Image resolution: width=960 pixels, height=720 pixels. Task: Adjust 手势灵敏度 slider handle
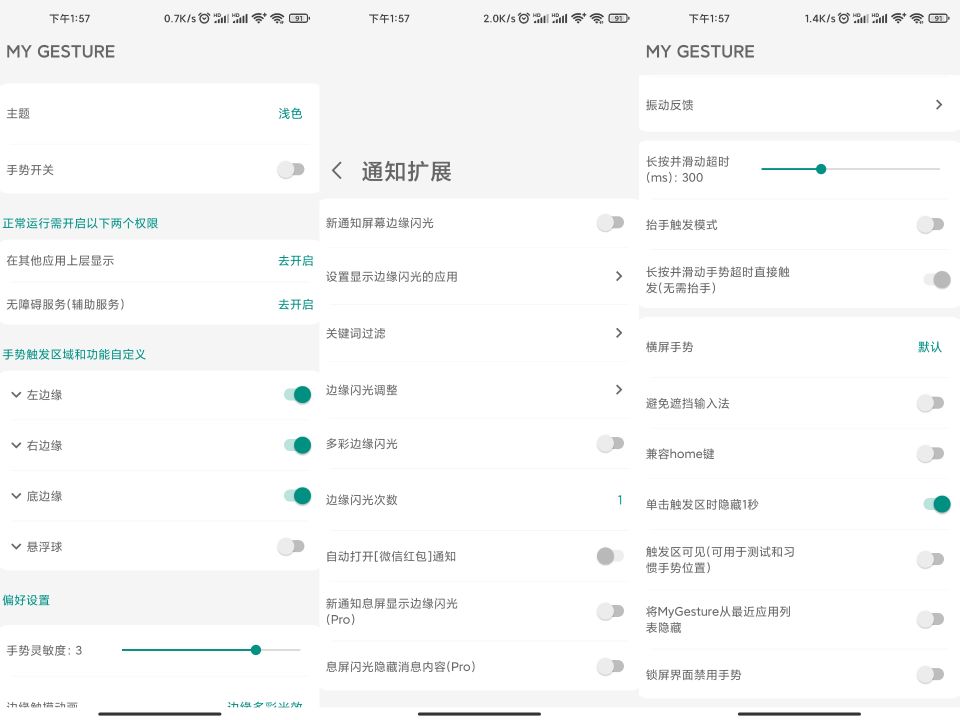[x=256, y=650]
